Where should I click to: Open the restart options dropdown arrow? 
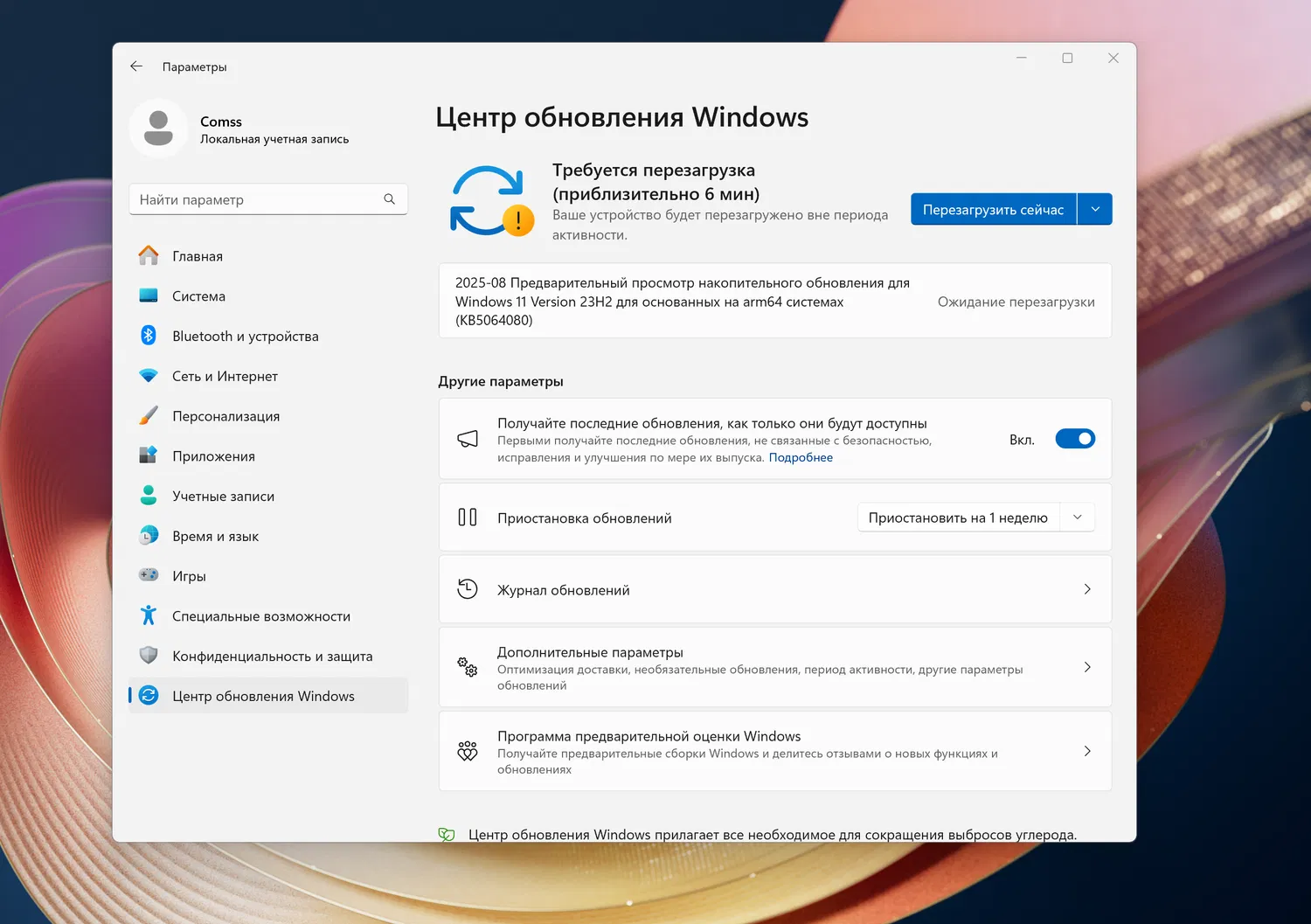pyautogui.click(x=1095, y=209)
